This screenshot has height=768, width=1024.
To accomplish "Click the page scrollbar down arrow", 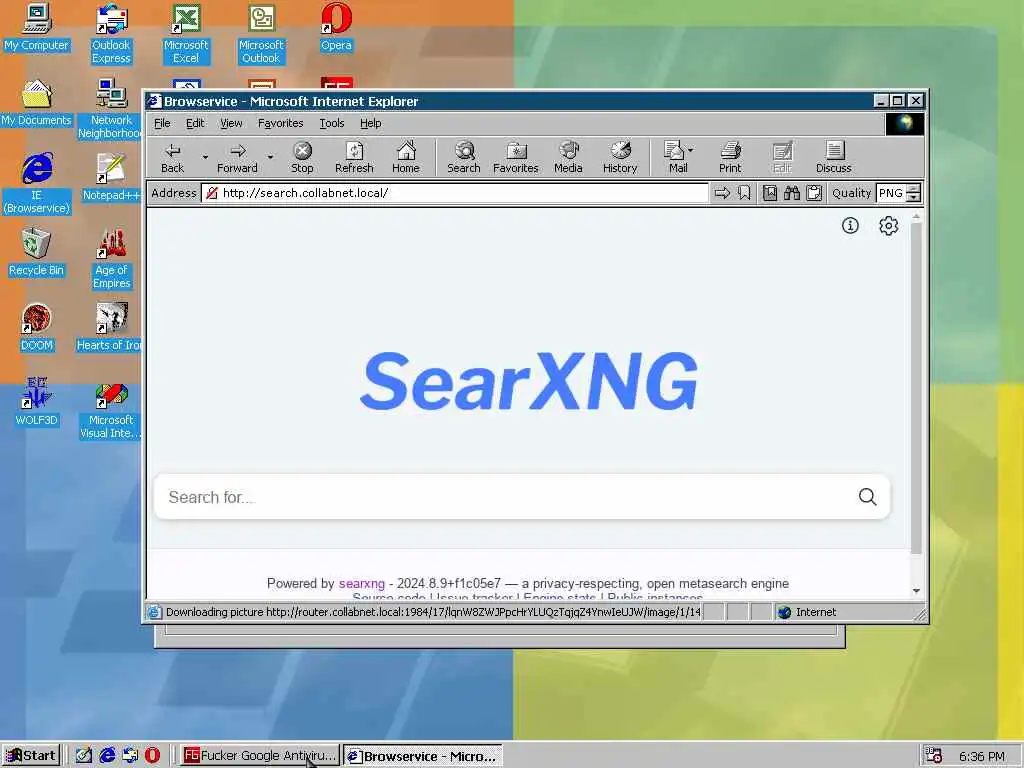I will point(916,590).
